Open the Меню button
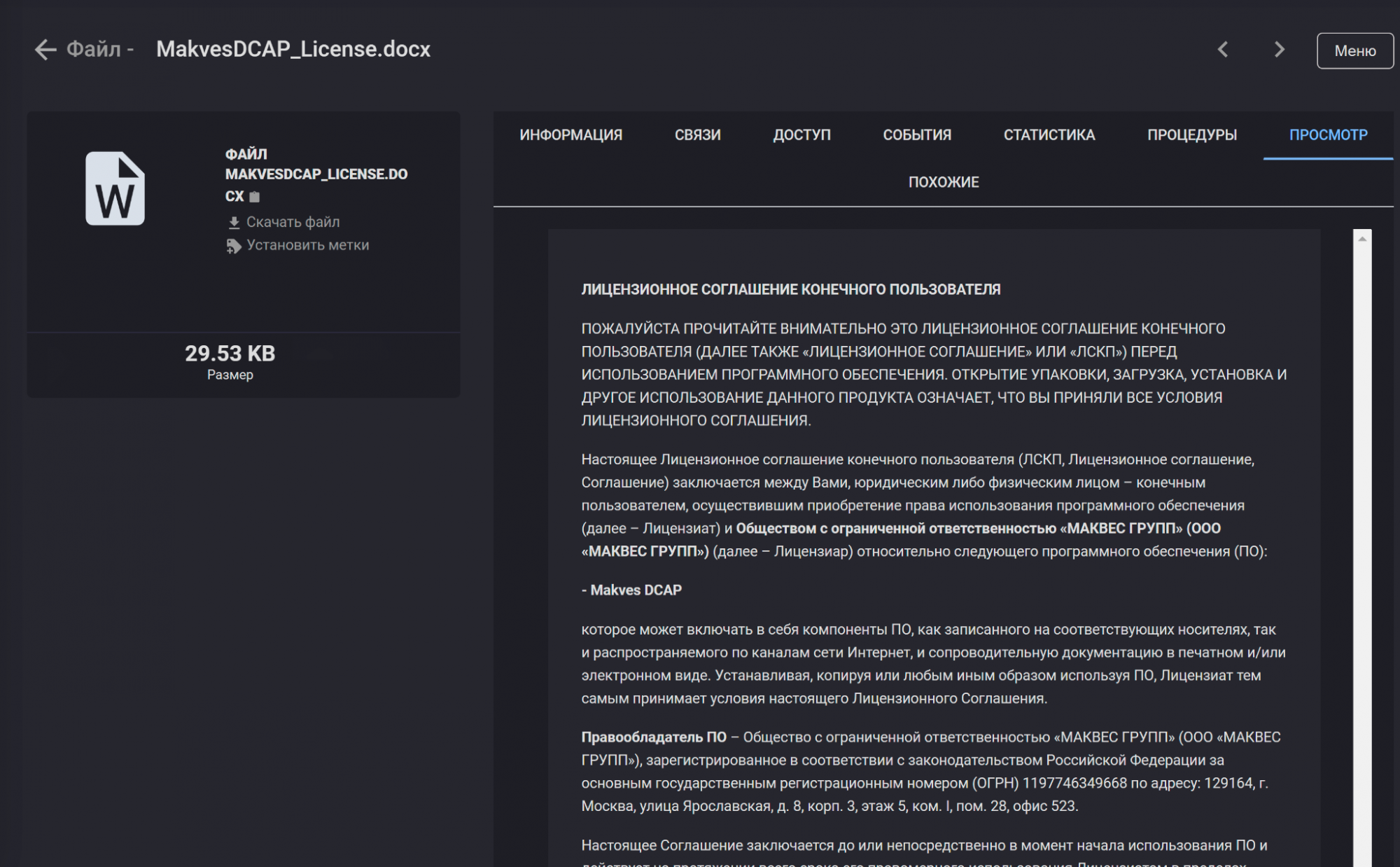 click(1354, 50)
